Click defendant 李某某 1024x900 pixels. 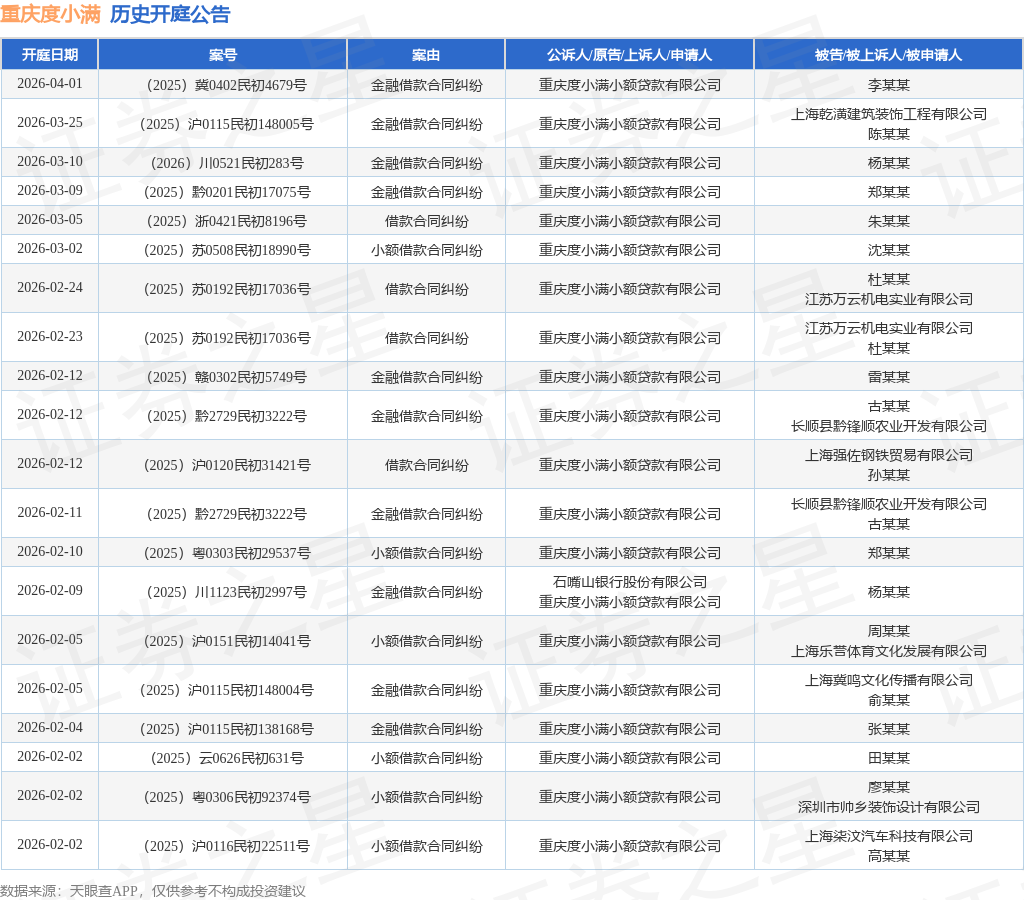888,85
